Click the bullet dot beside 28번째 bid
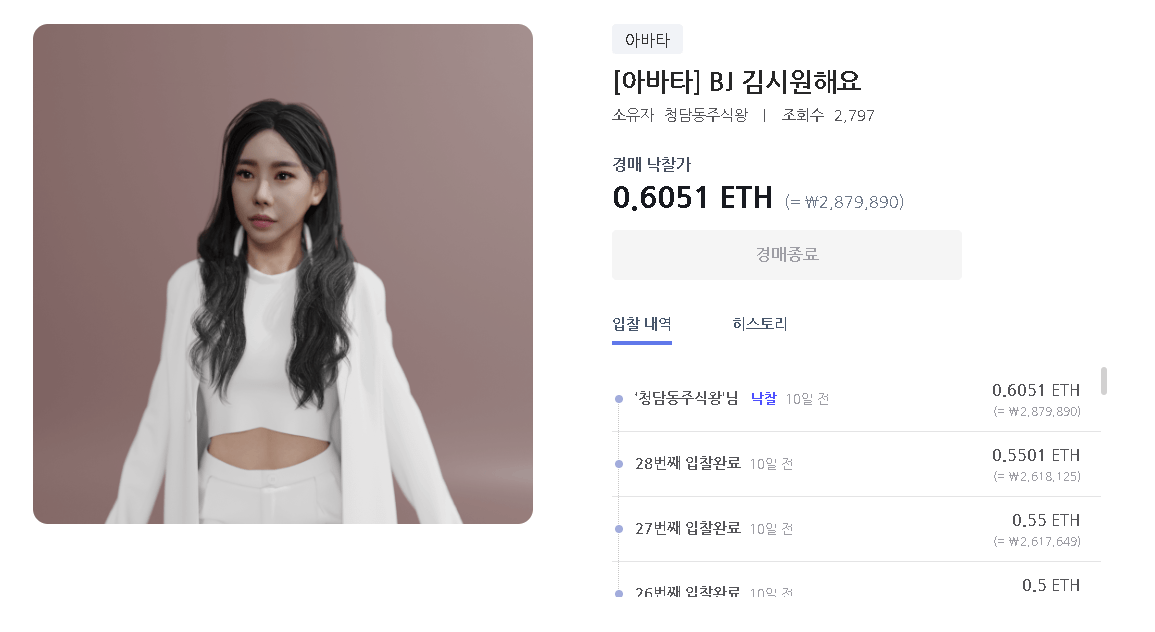The width and height of the screenshot is (1155, 632). (619, 464)
